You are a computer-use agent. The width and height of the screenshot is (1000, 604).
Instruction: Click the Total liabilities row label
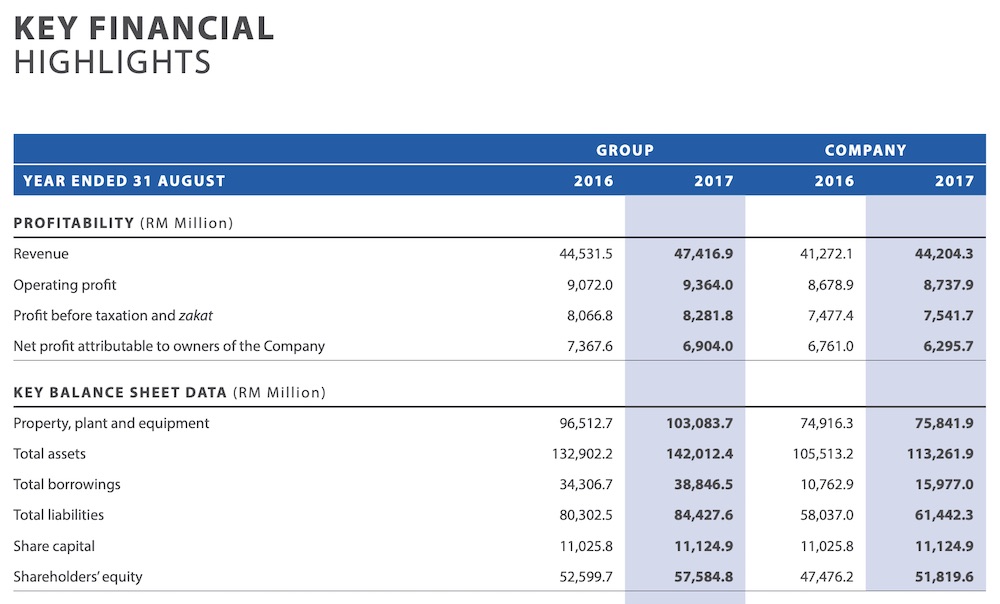coord(58,515)
